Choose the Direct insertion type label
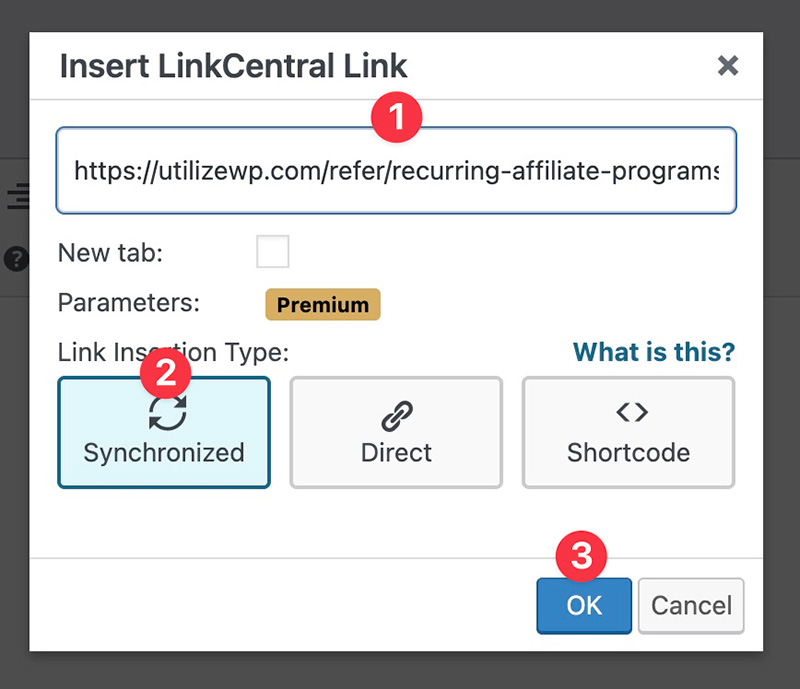800x689 pixels. tap(396, 452)
